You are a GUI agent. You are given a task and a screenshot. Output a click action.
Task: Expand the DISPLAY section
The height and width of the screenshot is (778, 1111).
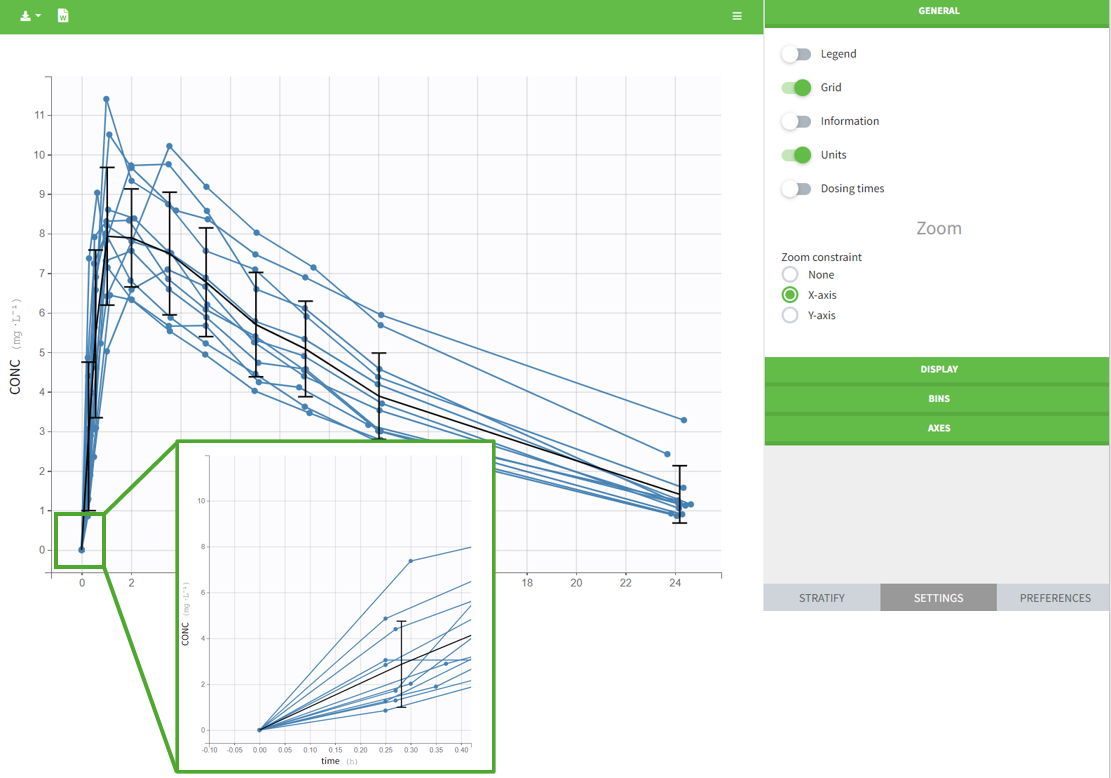[938, 370]
